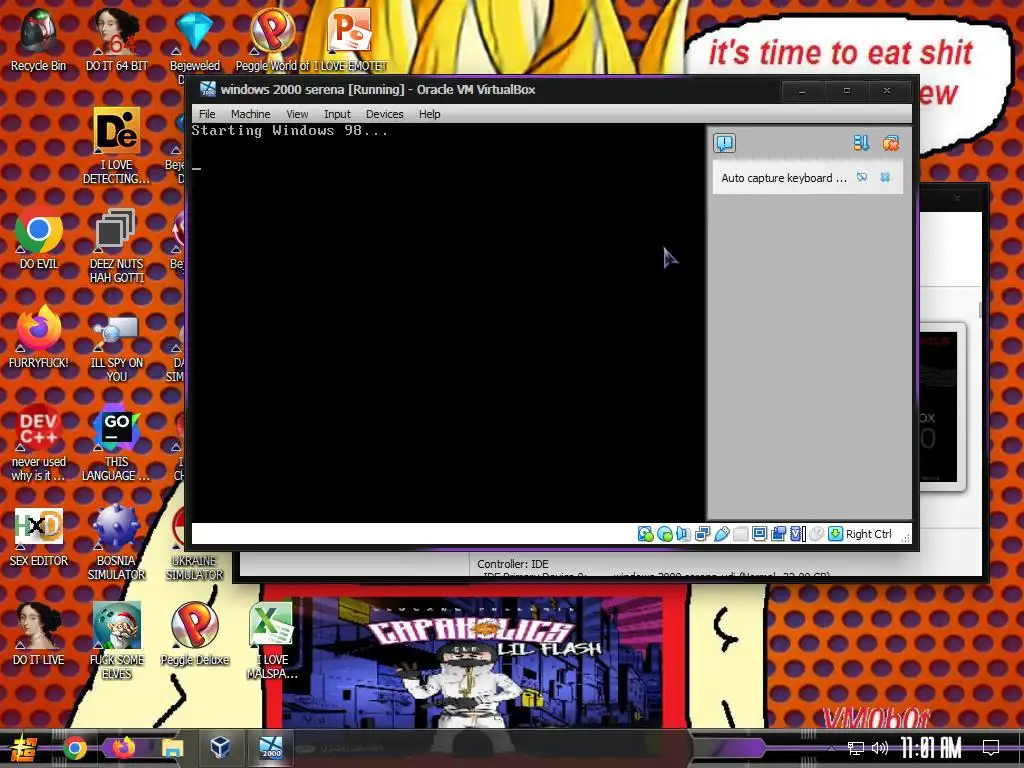Select the I LOVE EMOTET PowerPoint icon

[x=349, y=40]
